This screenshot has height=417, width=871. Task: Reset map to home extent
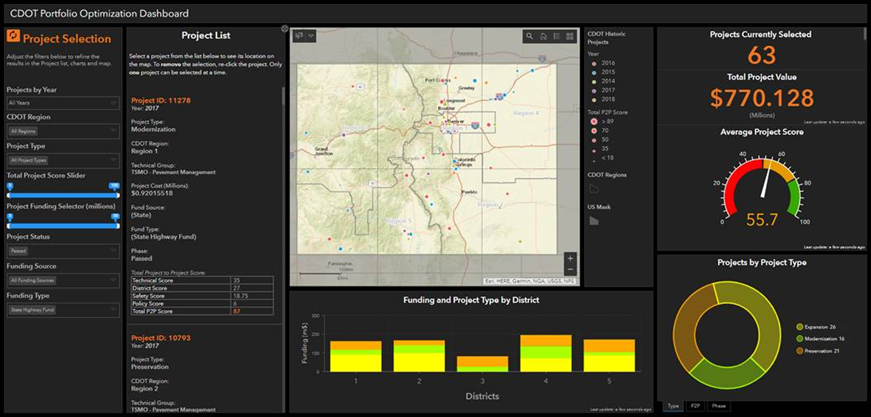click(x=543, y=36)
